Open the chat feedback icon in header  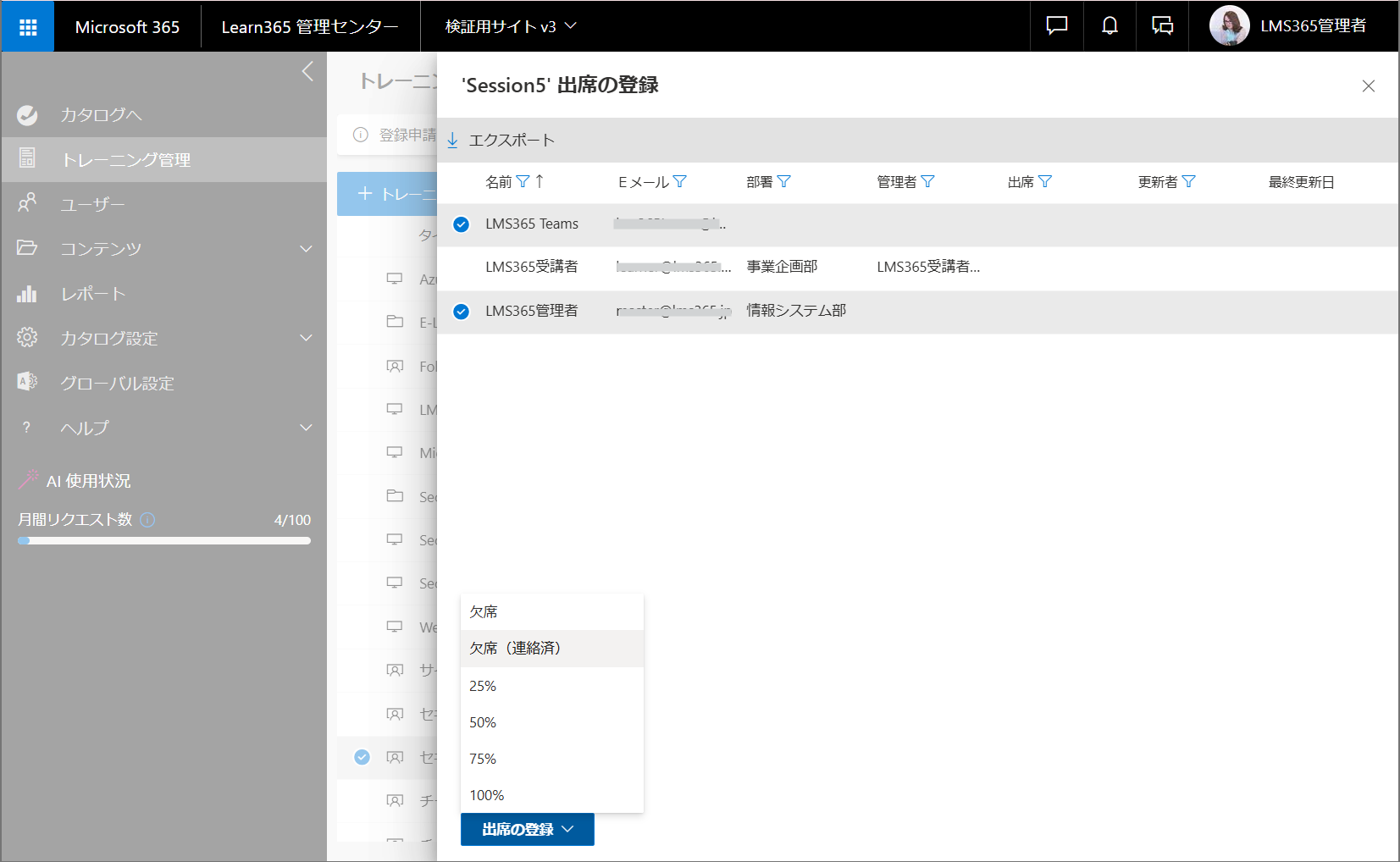coord(1056,26)
